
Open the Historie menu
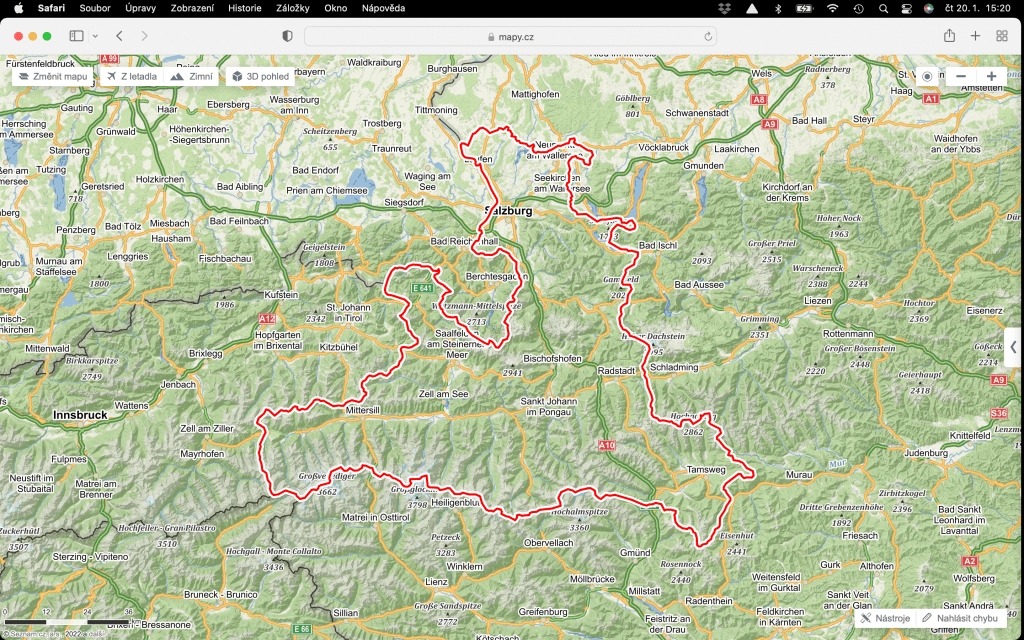point(245,8)
